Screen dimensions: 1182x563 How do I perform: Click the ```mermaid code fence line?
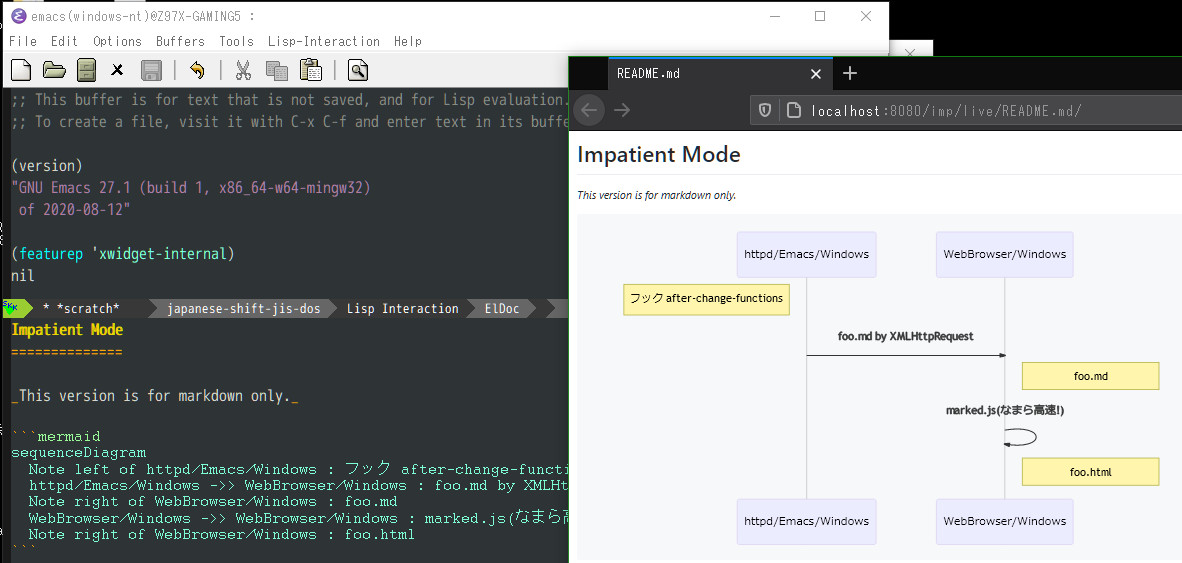(x=56, y=436)
